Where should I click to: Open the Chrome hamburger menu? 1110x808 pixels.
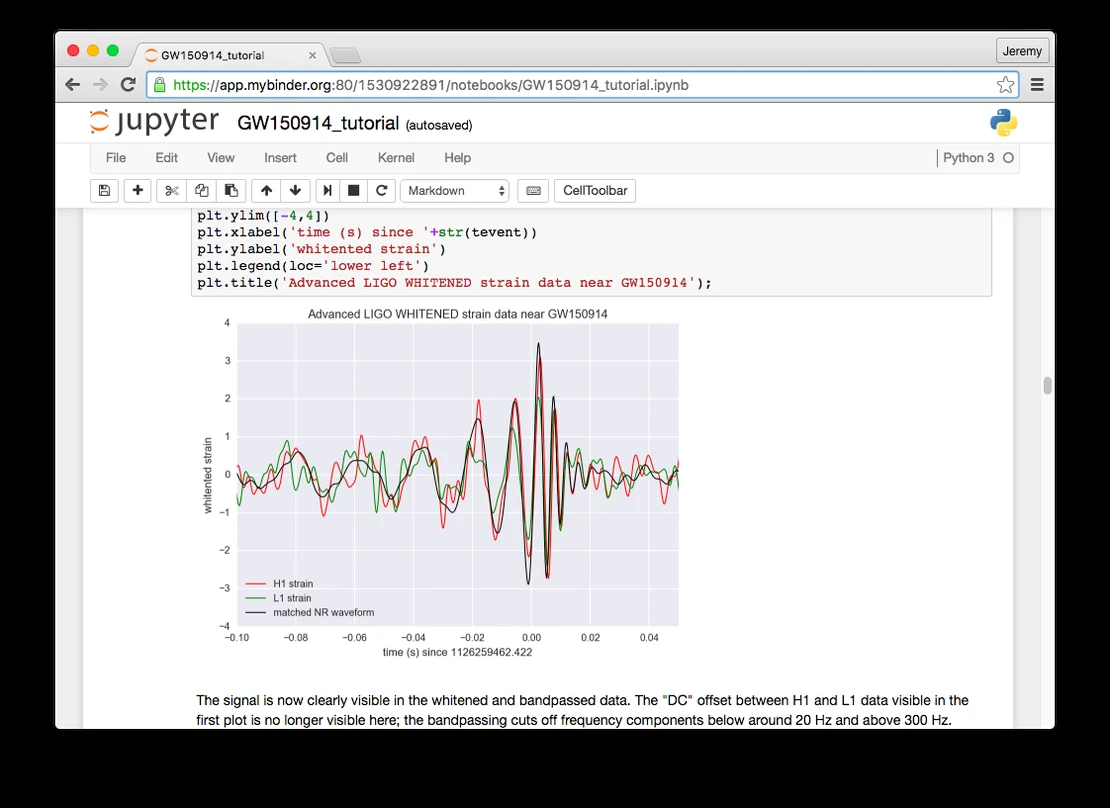point(1037,85)
